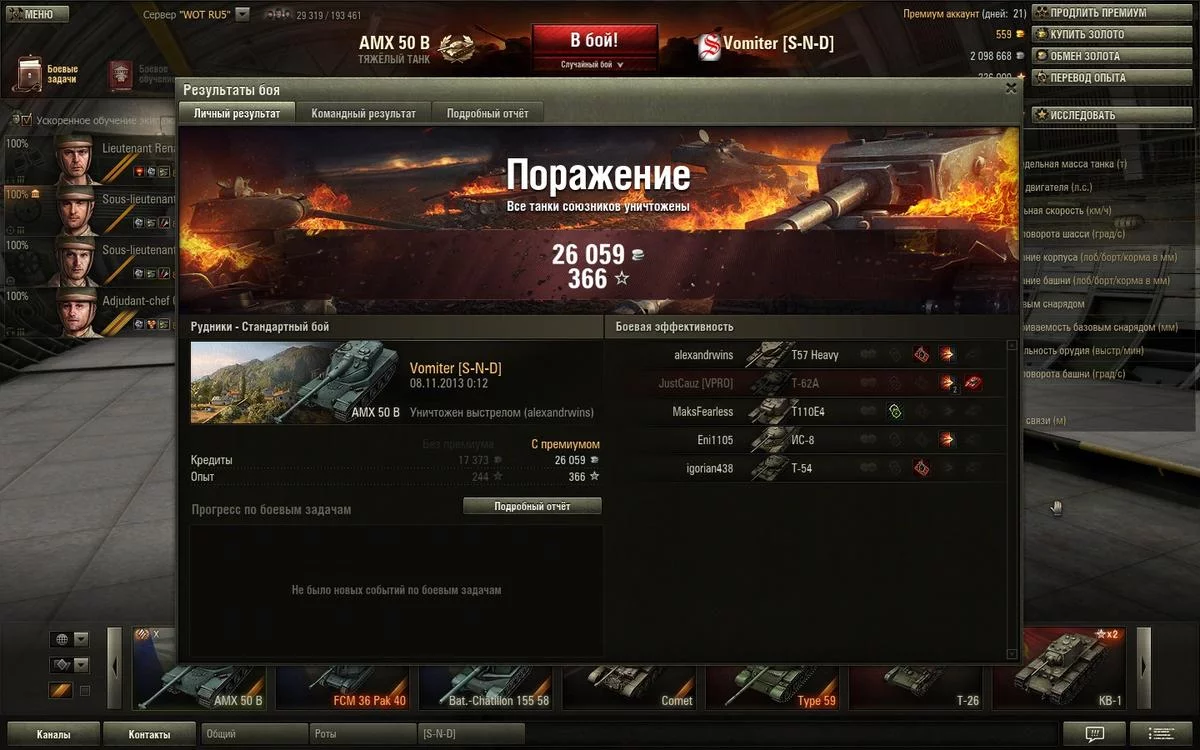Click the S-N-D clan emblem by Vomiter

709,43
